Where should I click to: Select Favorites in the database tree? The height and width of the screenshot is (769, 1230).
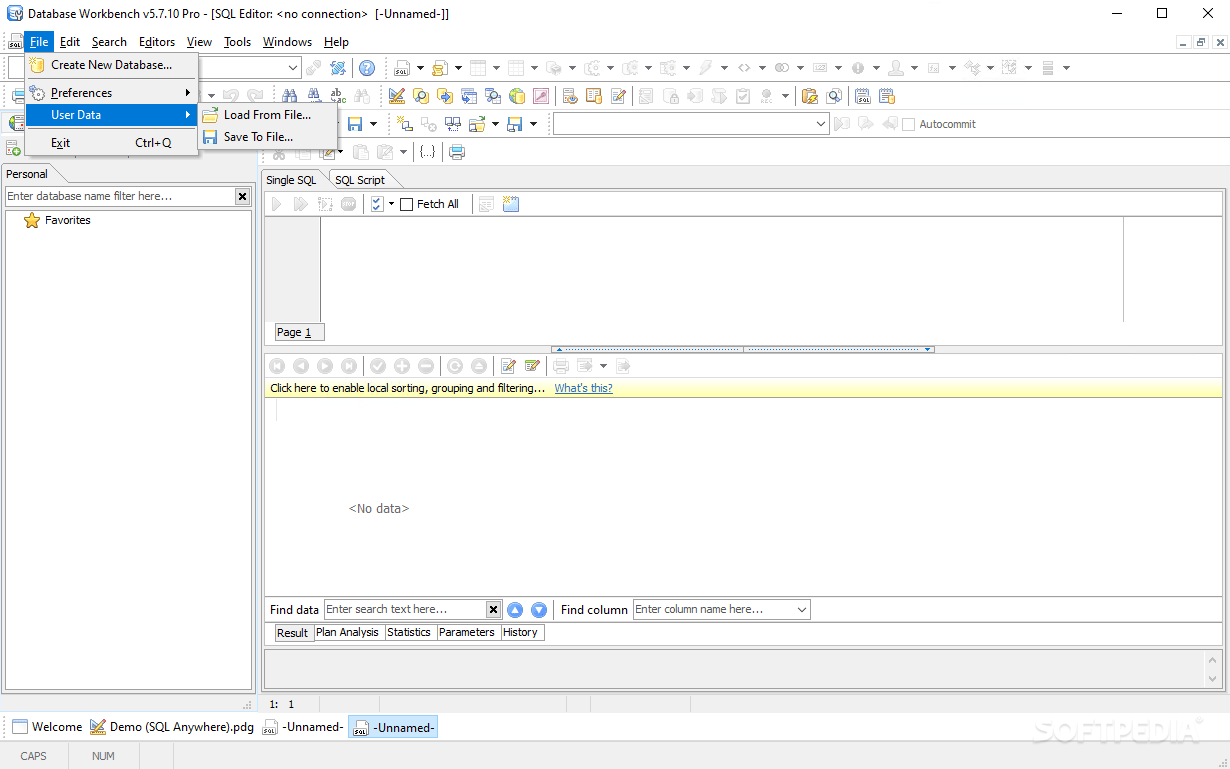[x=68, y=220]
